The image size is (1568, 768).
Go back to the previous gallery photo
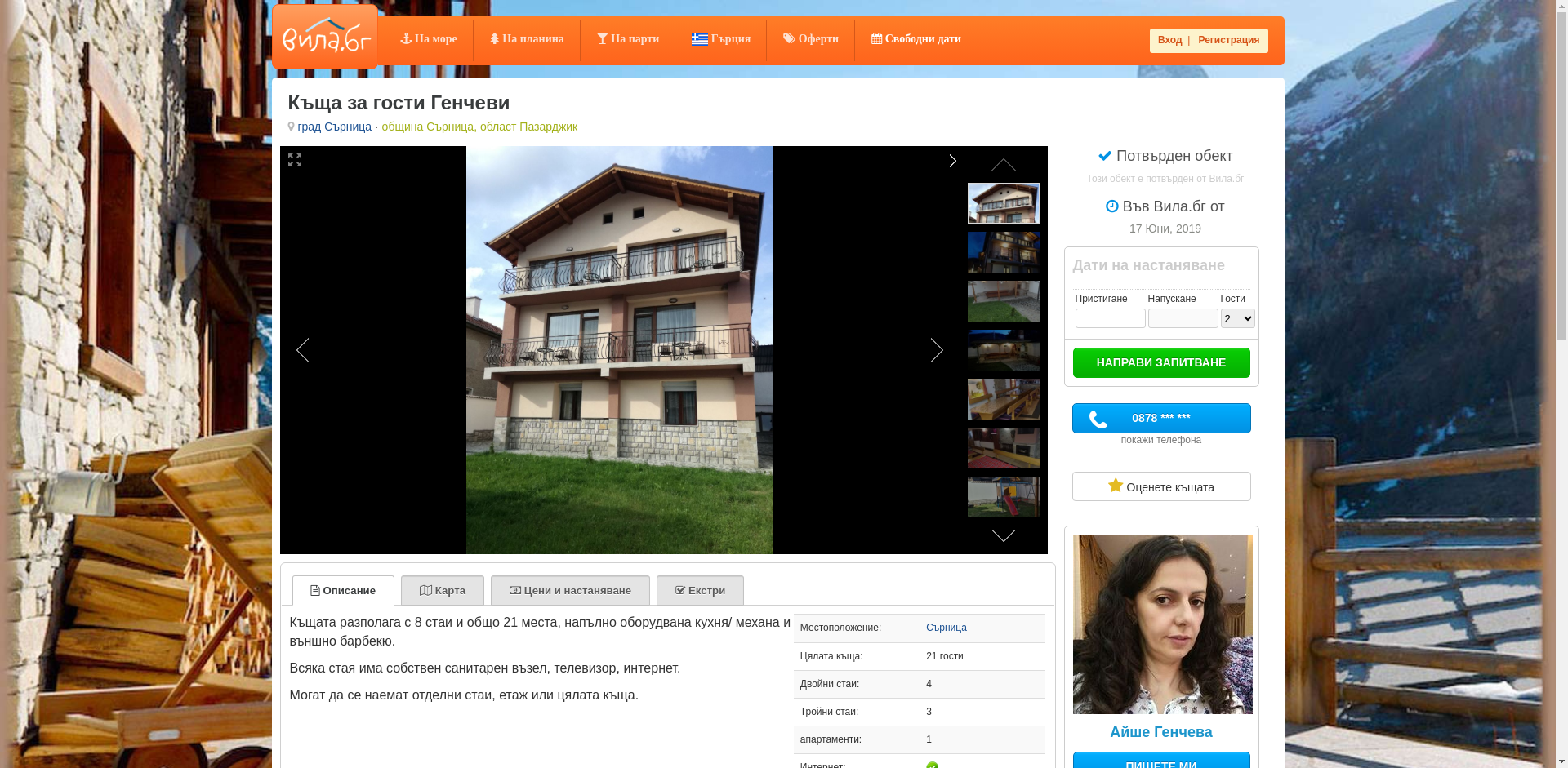pos(303,350)
